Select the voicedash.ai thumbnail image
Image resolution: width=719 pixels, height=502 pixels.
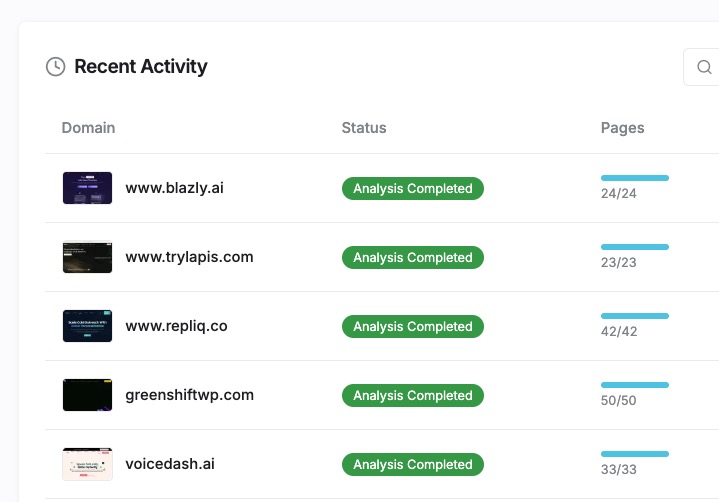tap(87, 464)
